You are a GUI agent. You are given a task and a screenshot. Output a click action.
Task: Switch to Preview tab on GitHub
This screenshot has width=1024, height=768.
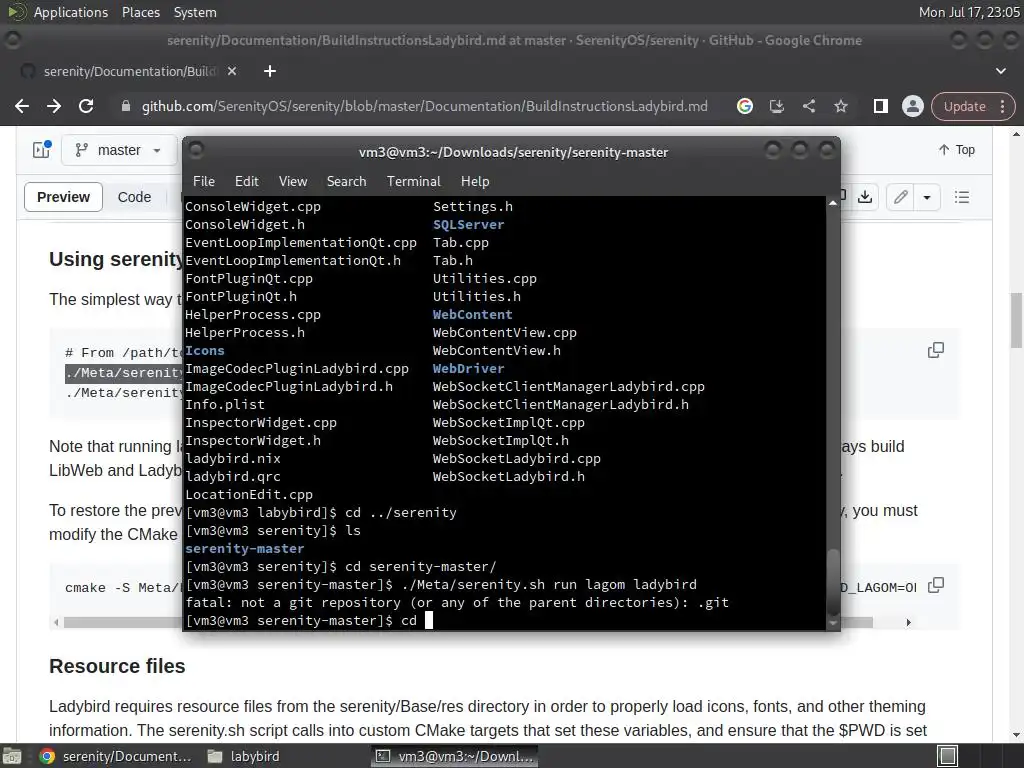click(x=63, y=197)
